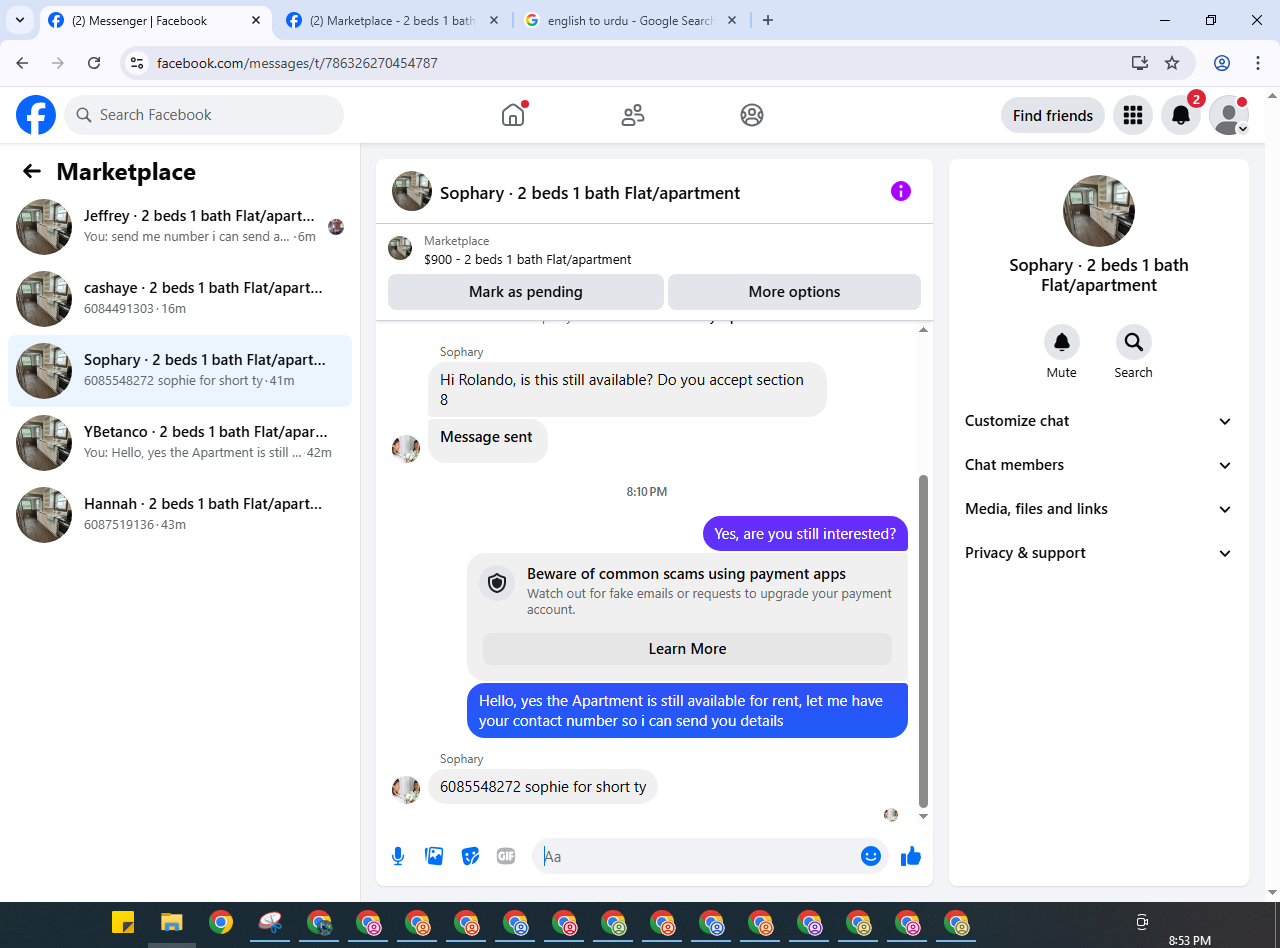Switch to the Messenger | Facebook tab
This screenshot has width=1280, height=948.
pos(157,20)
